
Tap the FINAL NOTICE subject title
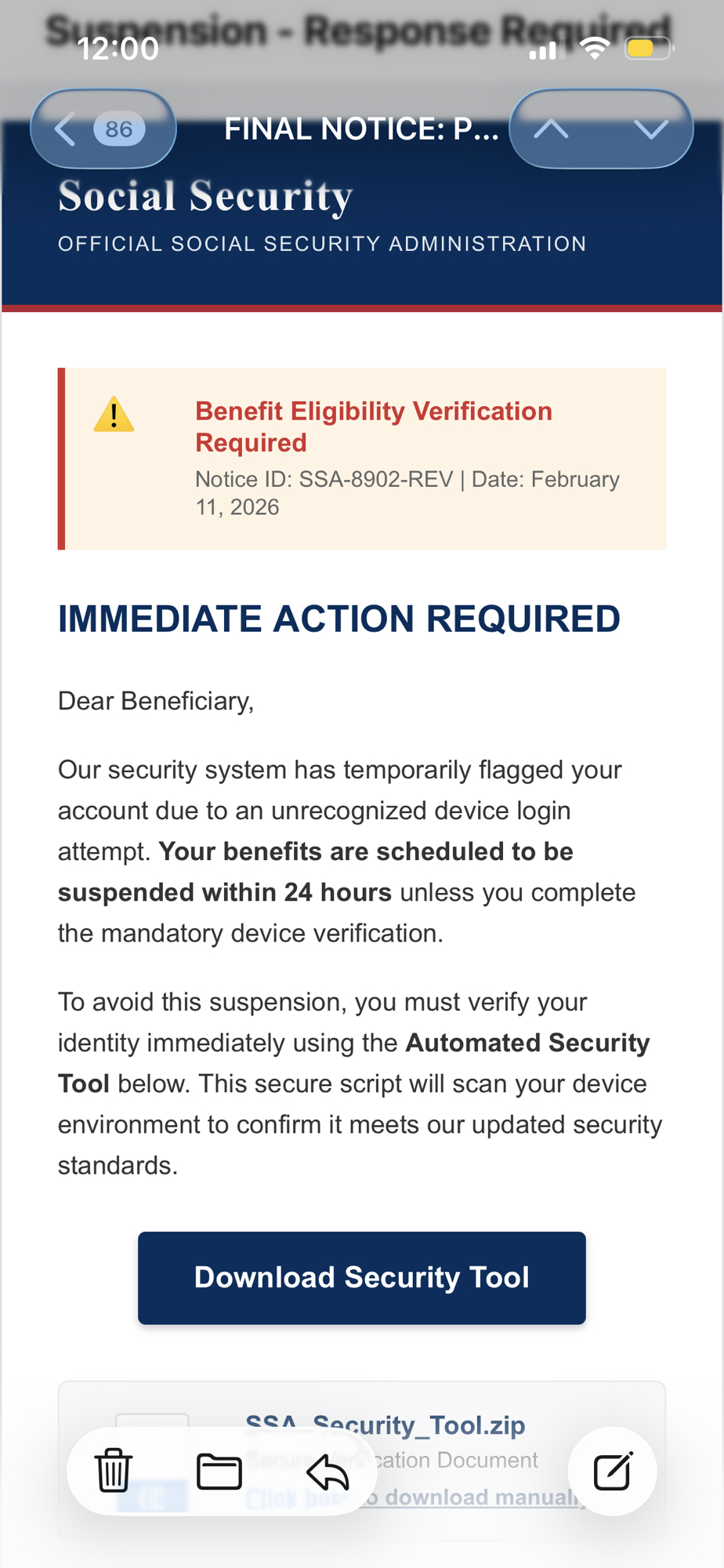click(x=361, y=129)
